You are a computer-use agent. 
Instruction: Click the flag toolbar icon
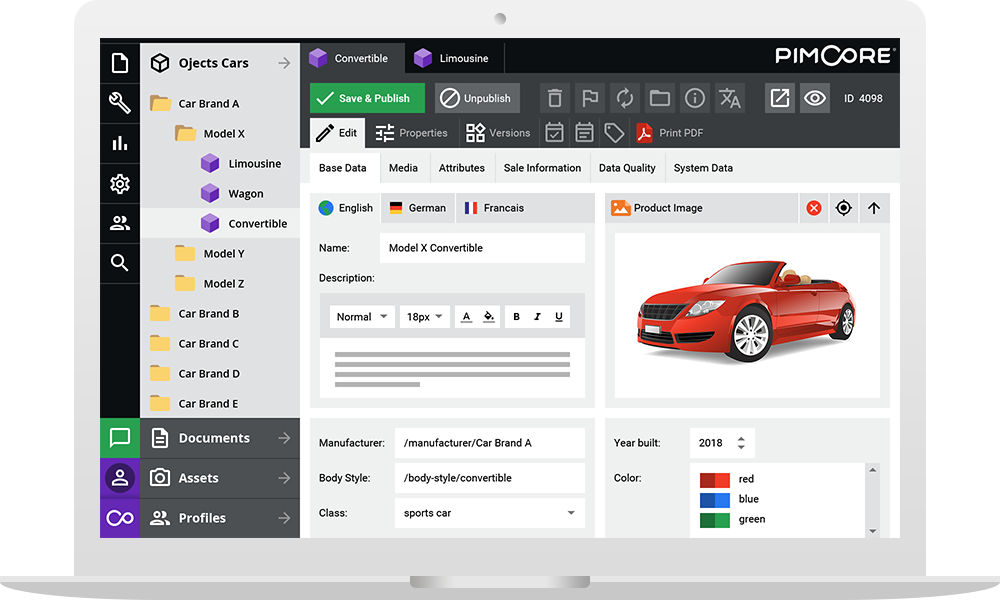[x=590, y=98]
